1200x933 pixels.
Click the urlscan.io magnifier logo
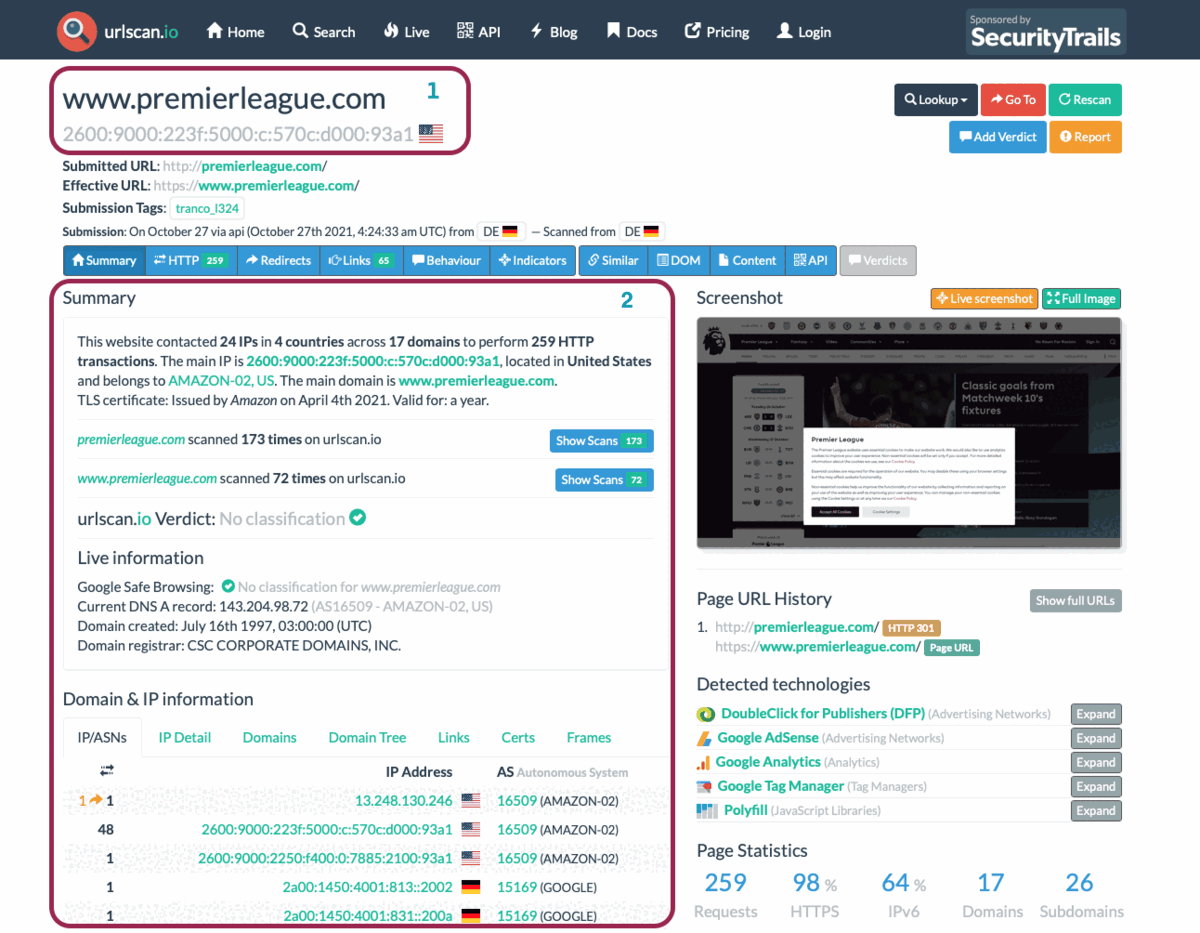[76, 31]
